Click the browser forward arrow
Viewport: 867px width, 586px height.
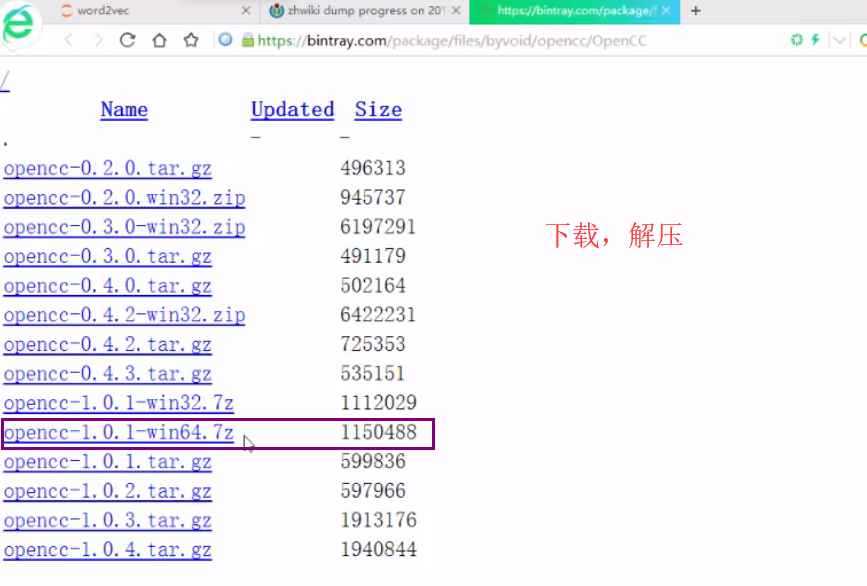[x=98, y=40]
